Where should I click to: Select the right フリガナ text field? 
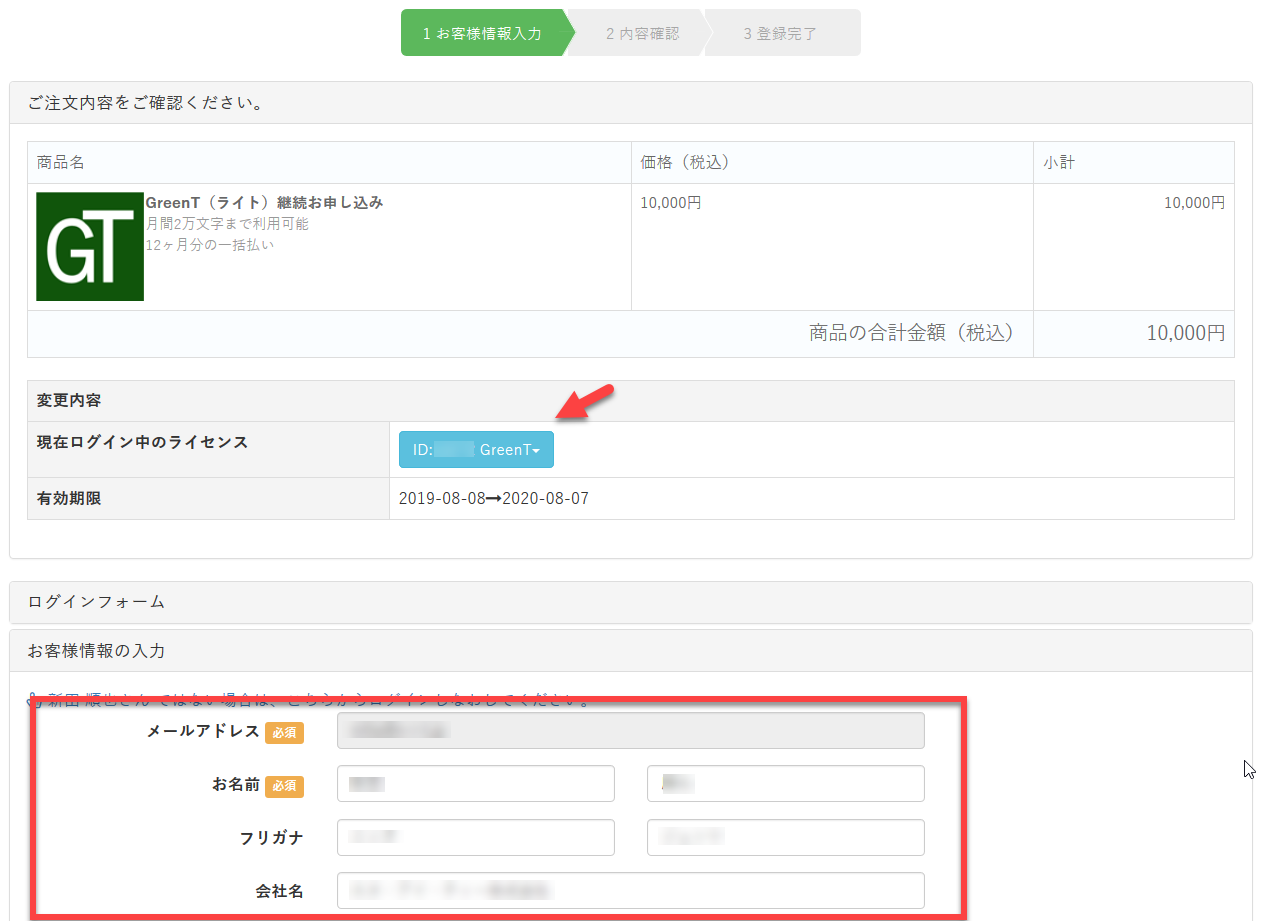click(785, 838)
